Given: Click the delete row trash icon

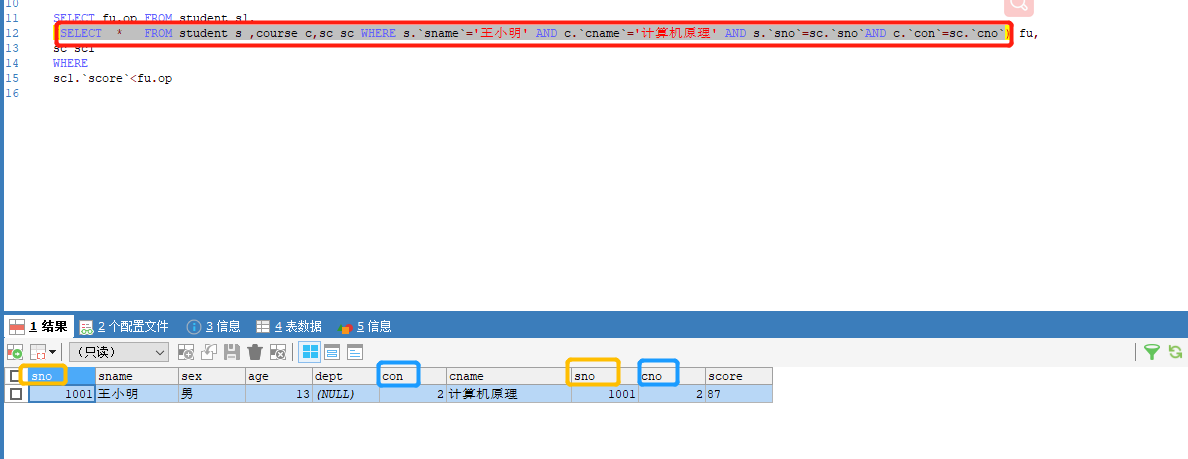Looking at the screenshot, I should pyautogui.click(x=255, y=352).
